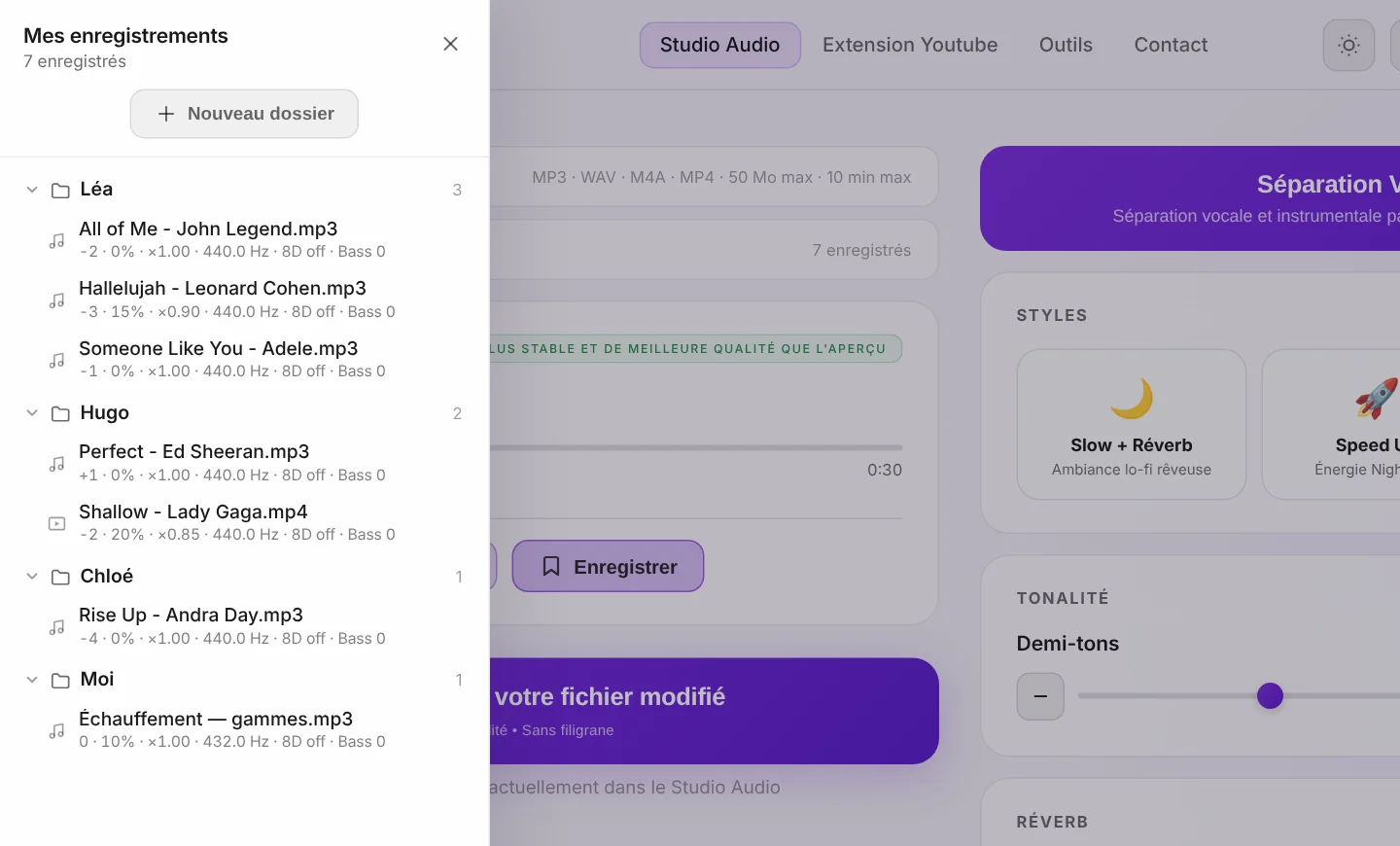The image size is (1400, 846).
Task: Select the Speed Up rocket style card
Action: tap(1331, 424)
